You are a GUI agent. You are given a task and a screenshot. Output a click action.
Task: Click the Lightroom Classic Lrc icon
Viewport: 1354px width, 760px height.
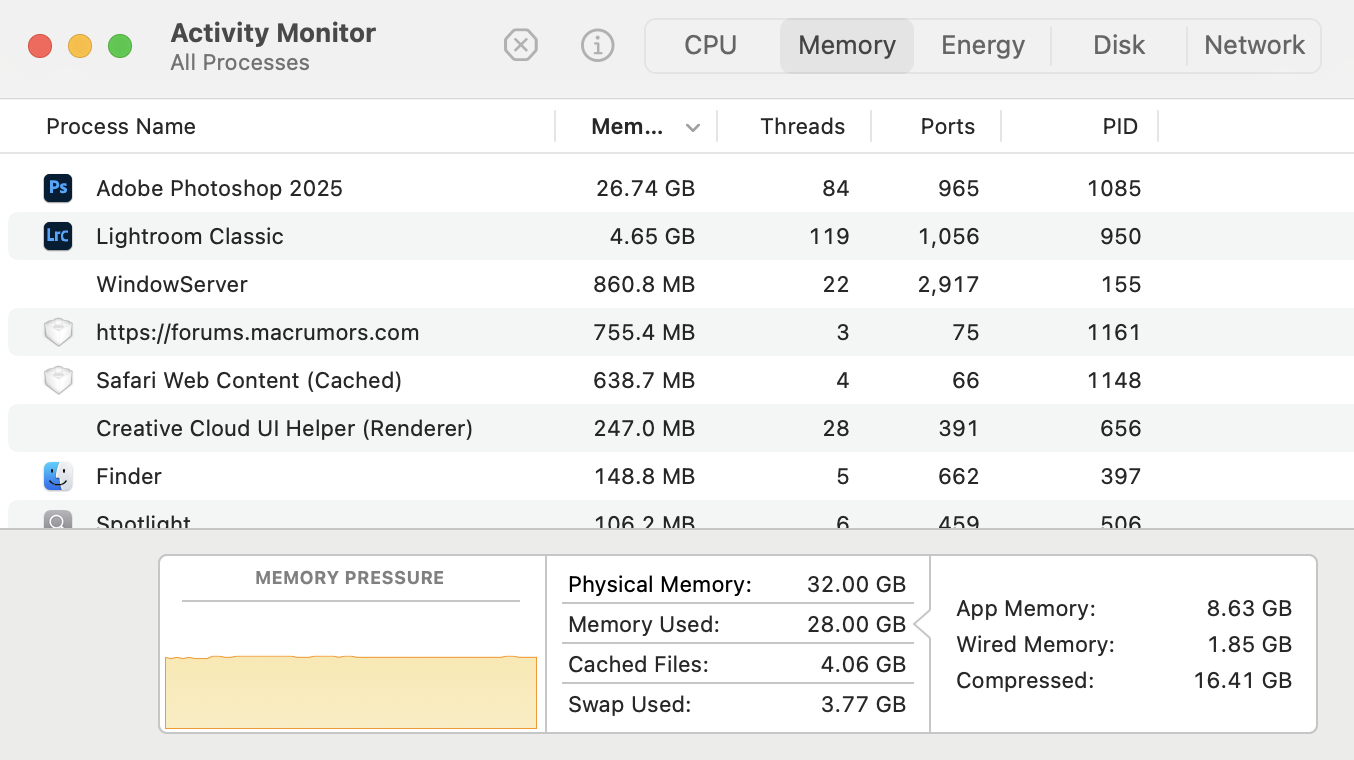[x=58, y=236]
